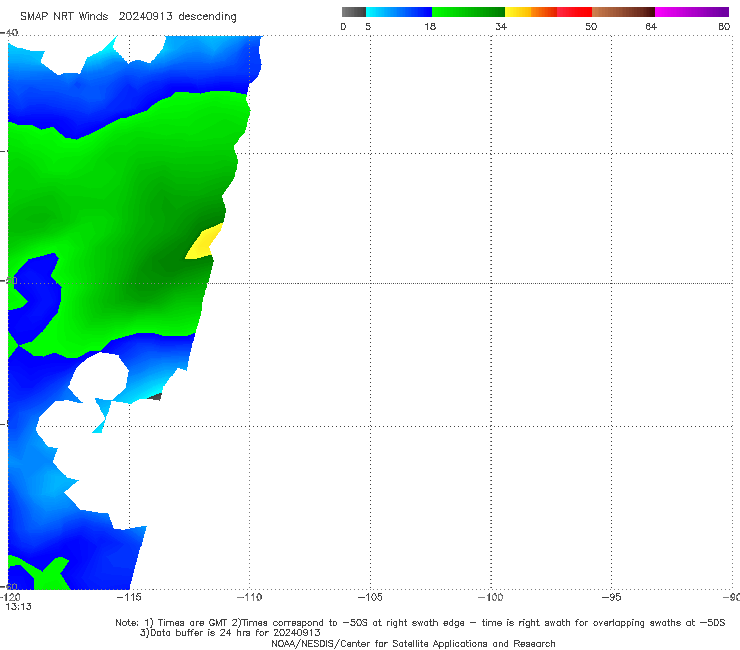Click the longitude label "-105"
Screen dimensions: 740x650
point(370,597)
